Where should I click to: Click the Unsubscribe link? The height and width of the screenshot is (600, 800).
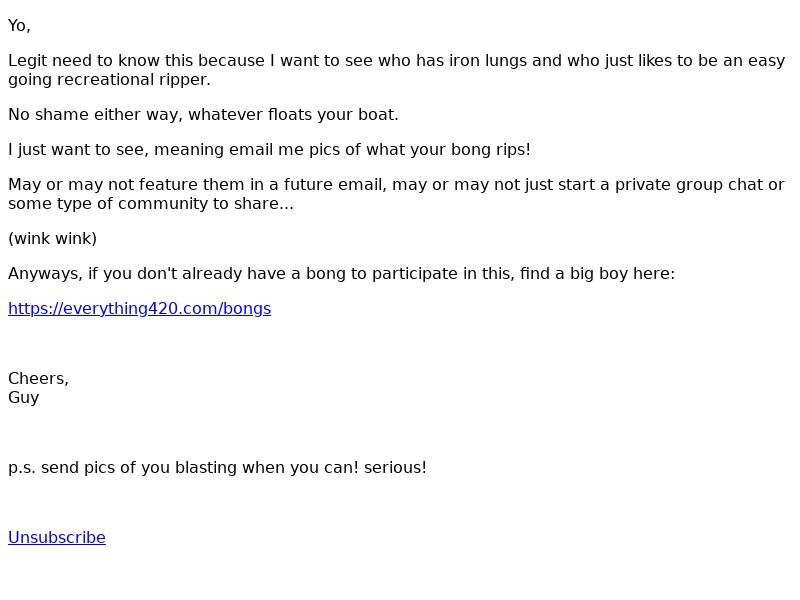(x=56, y=537)
